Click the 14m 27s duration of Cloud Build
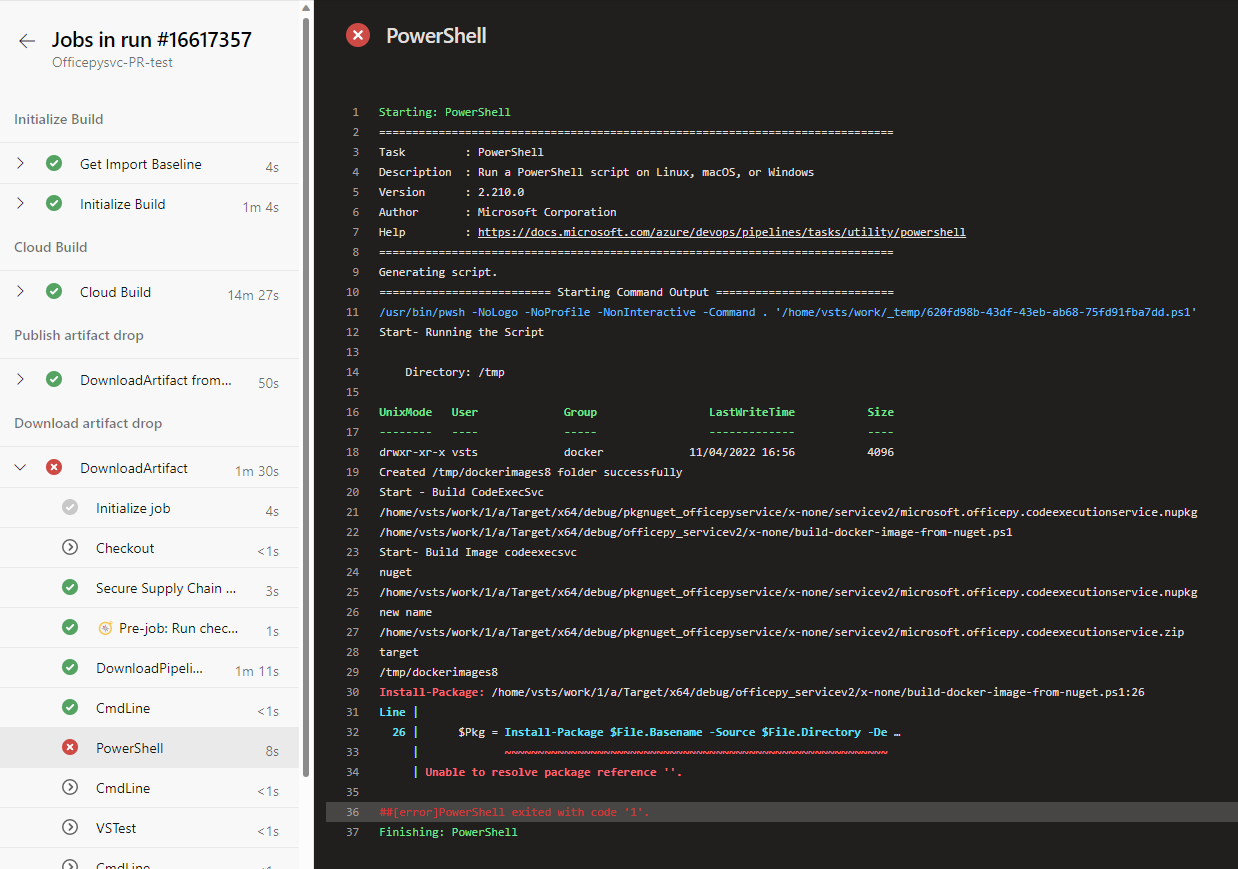 pyautogui.click(x=253, y=295)
